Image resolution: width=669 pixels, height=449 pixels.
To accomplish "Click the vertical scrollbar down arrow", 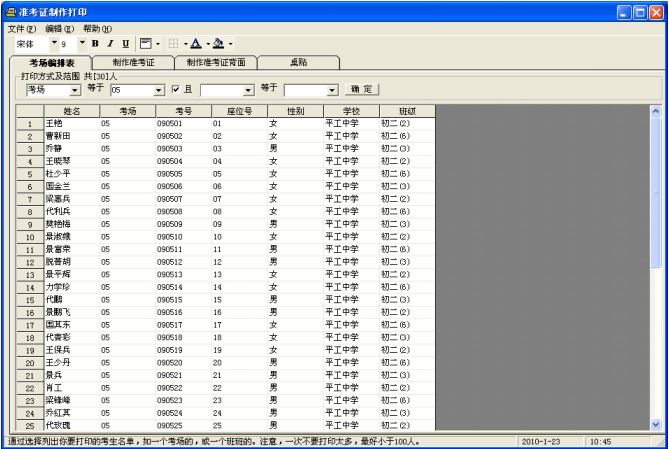I will (x=657, y=424).
